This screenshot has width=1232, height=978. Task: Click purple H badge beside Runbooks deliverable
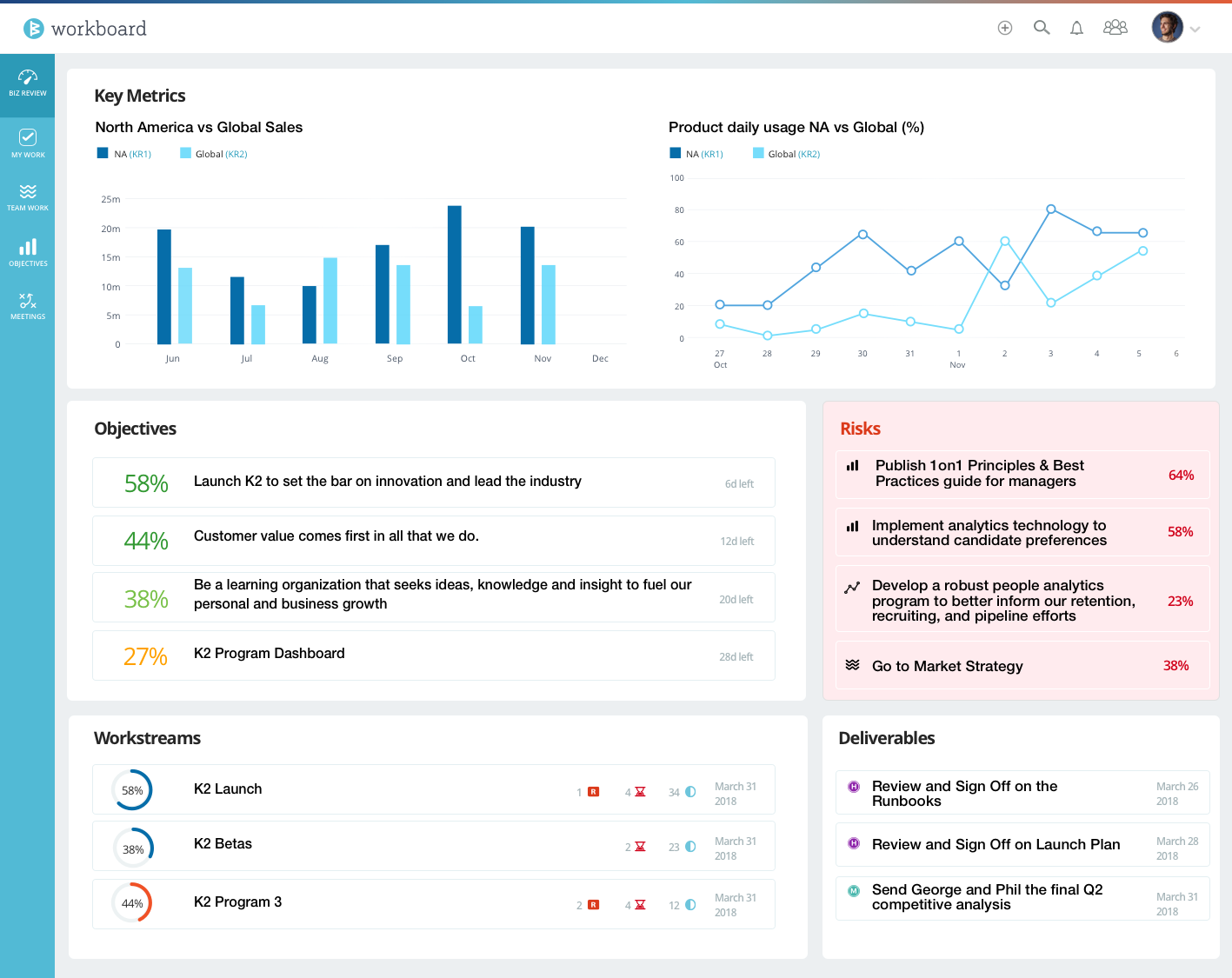[854, 787]
